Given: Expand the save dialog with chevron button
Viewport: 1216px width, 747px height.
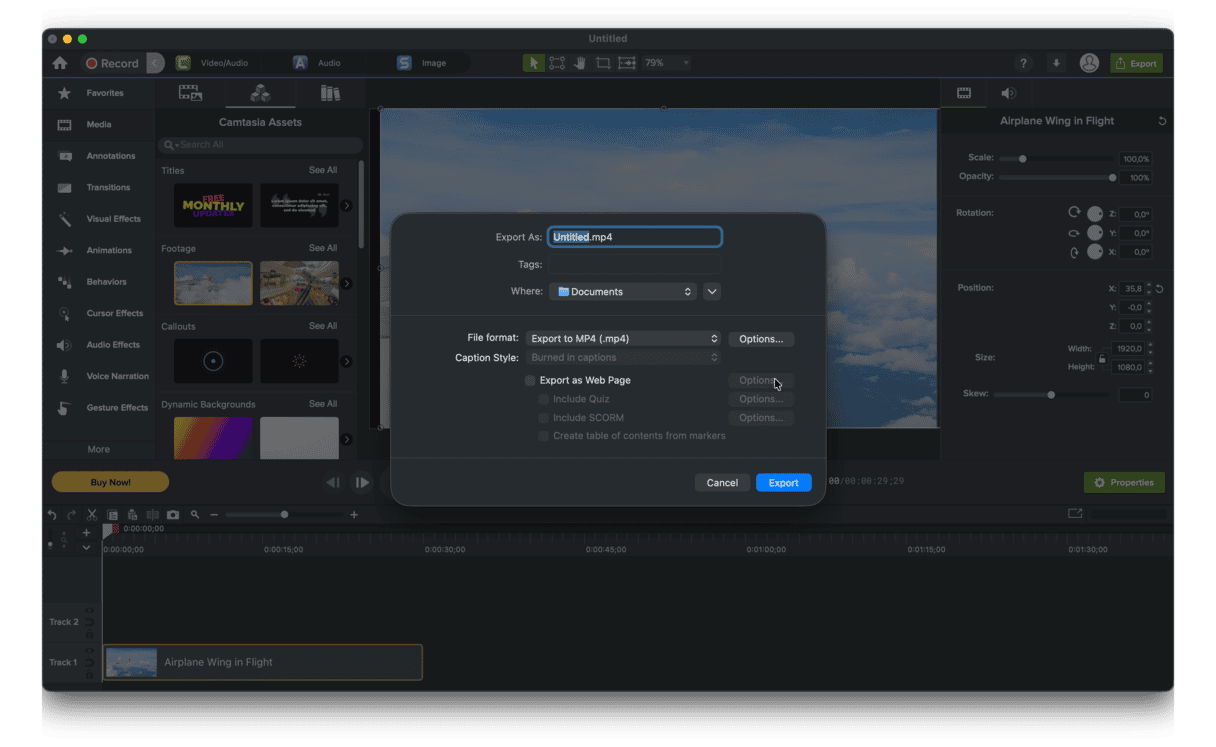Looking at the screenshot, I should click(x=712, y=292).
